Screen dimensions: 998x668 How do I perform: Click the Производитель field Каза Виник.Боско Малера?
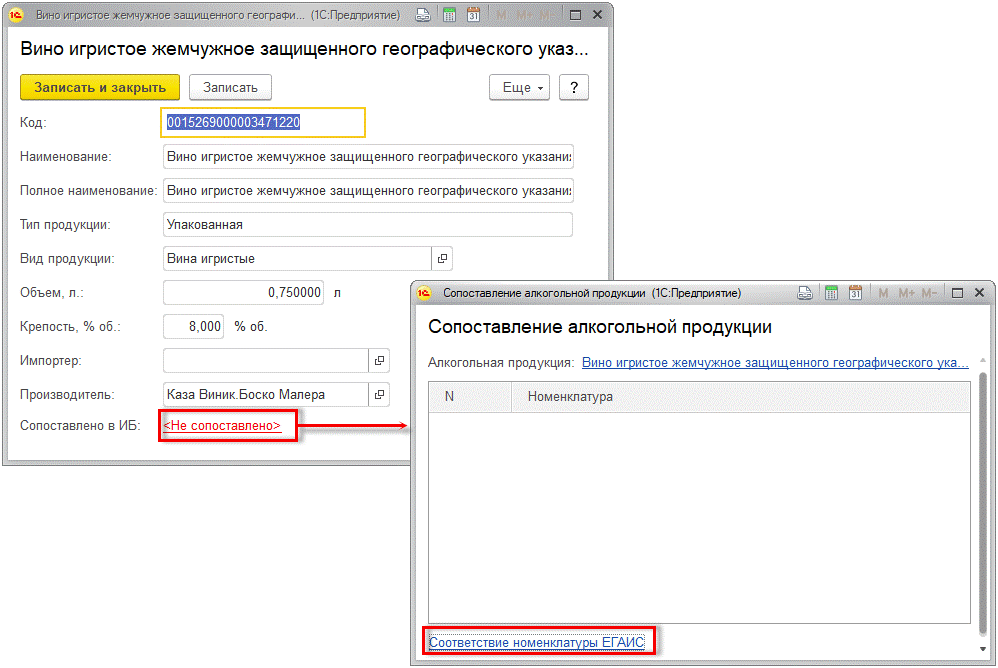[266, 394]
